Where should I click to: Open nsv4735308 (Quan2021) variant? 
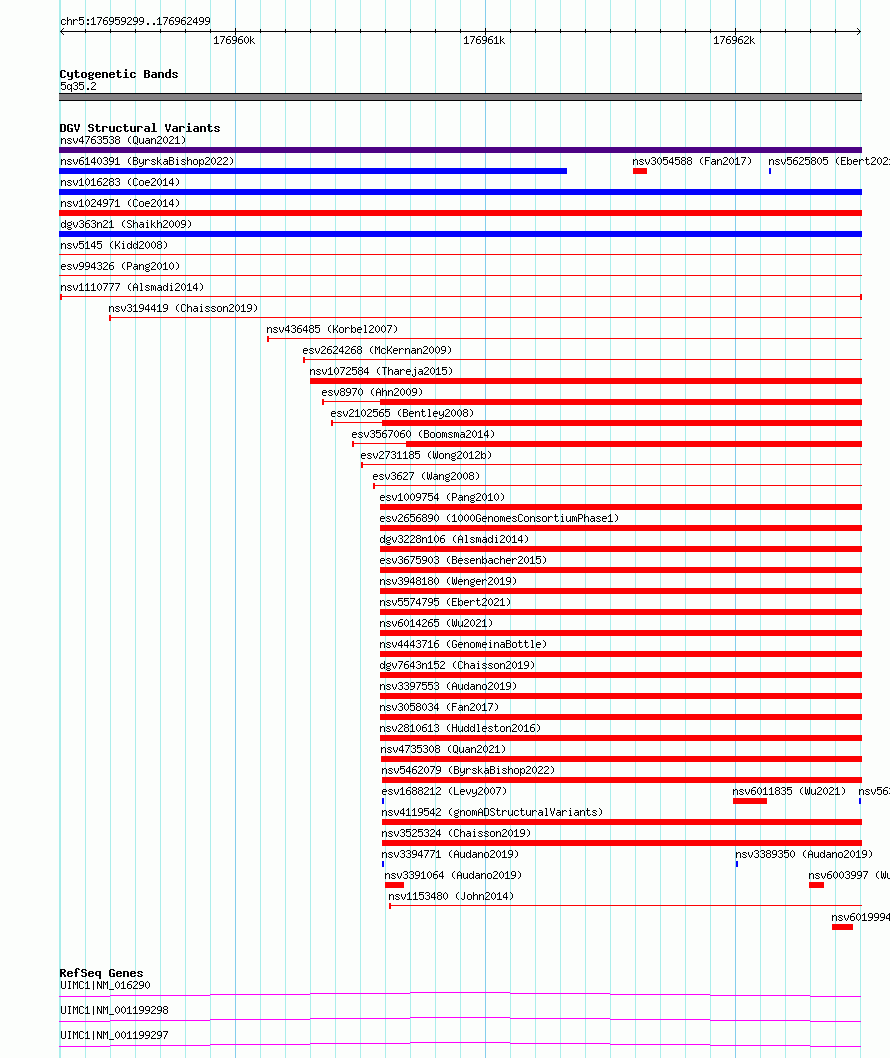[443, 748]
